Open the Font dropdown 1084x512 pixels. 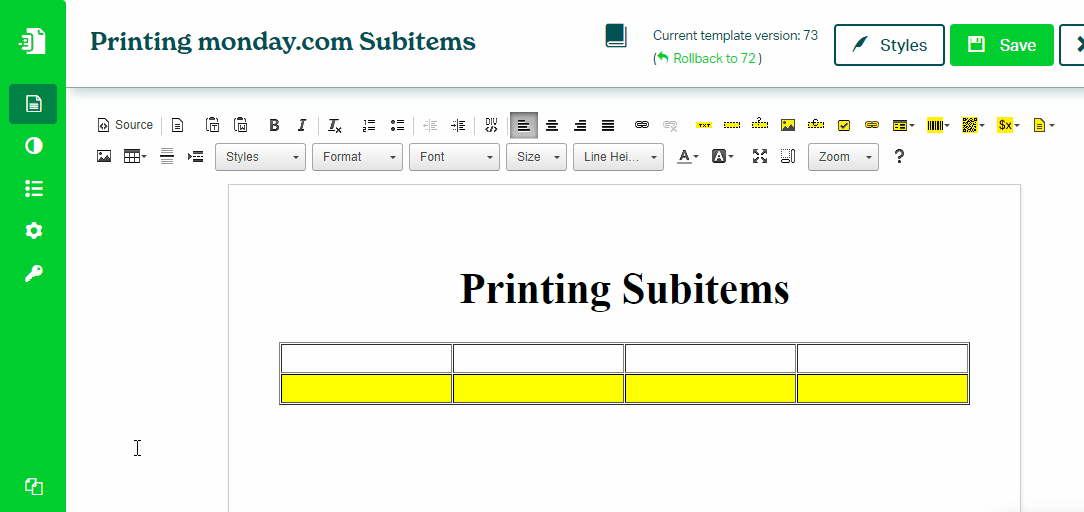[x=453, y=157]
